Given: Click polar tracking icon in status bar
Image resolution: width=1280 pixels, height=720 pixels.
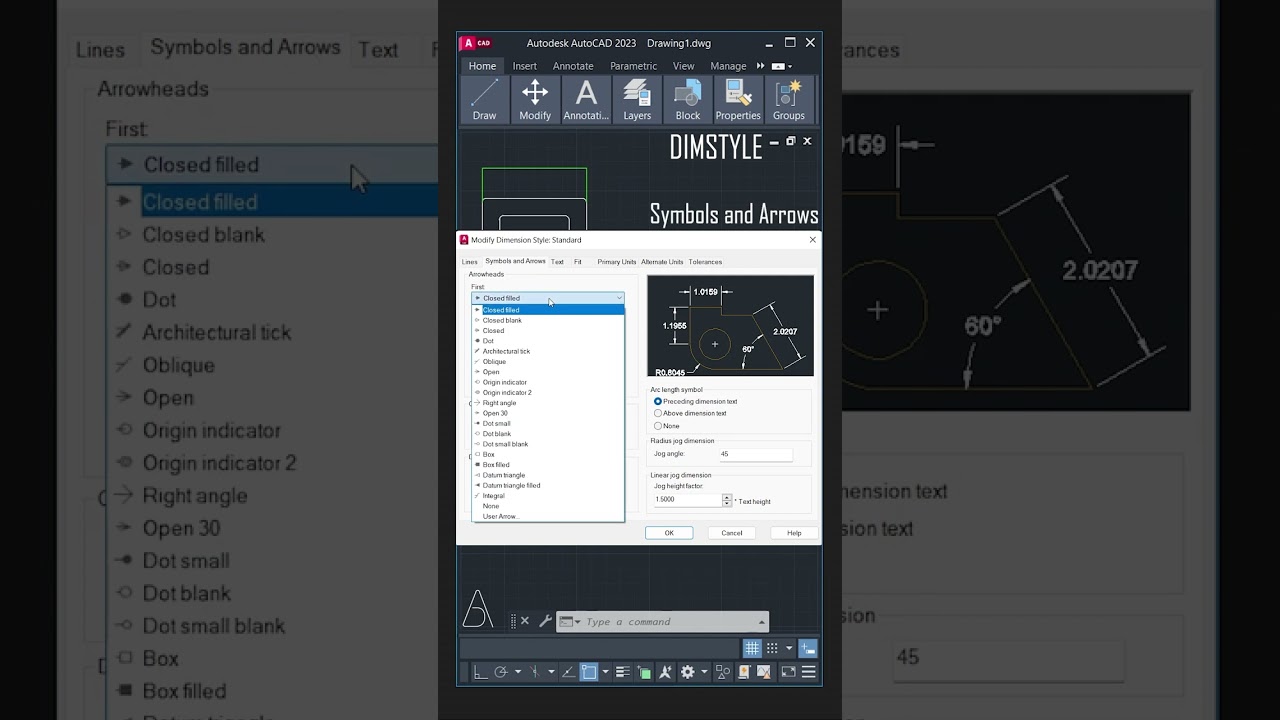Looking at the screenshot, I should [501, 672].
